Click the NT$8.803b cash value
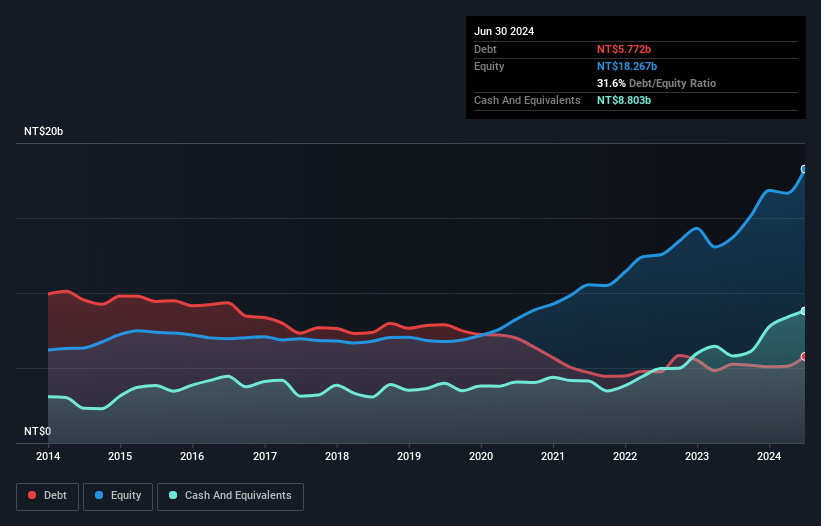Screen dimensions: 821x526 [624, 100]
